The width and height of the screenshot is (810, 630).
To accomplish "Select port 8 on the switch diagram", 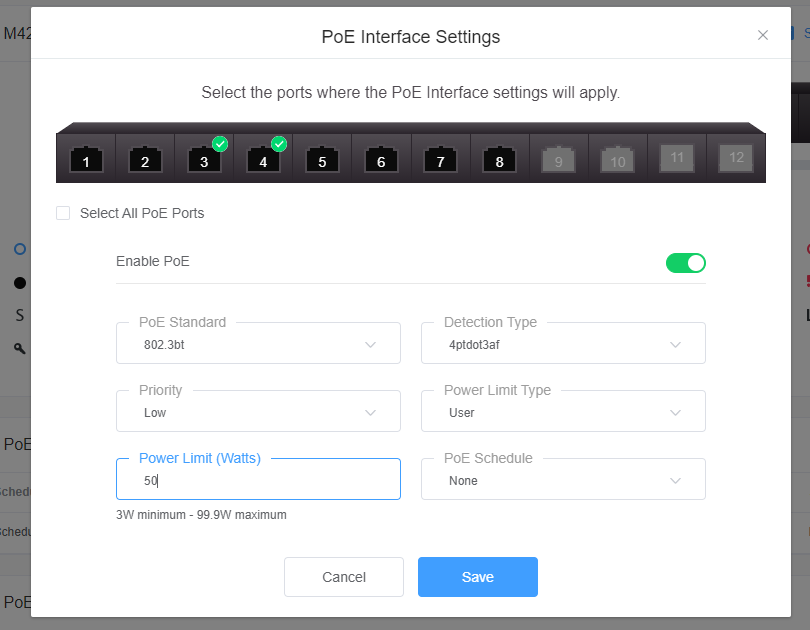I will tap(500, 160).
